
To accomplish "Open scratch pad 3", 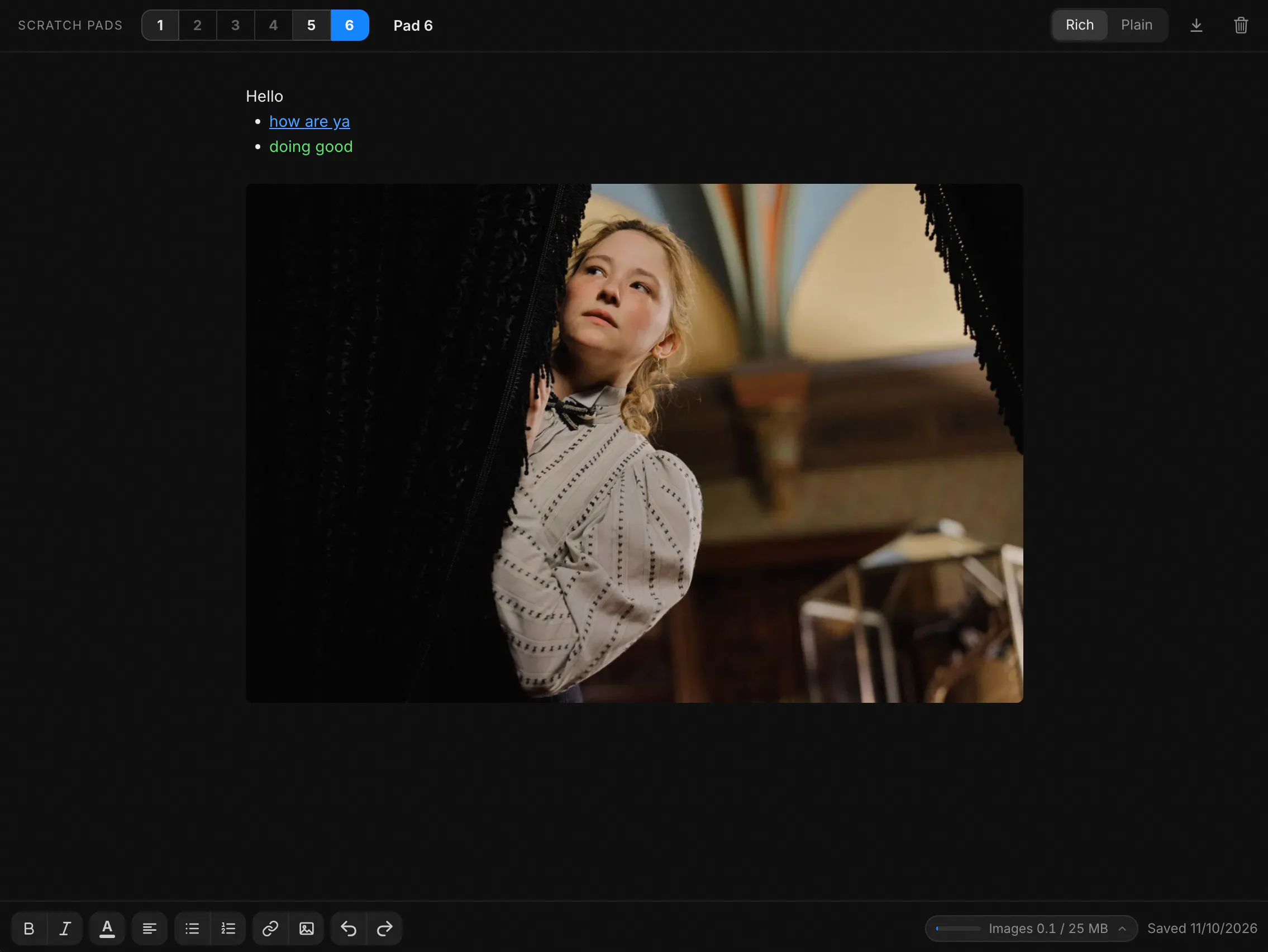I will click(236, 25).
